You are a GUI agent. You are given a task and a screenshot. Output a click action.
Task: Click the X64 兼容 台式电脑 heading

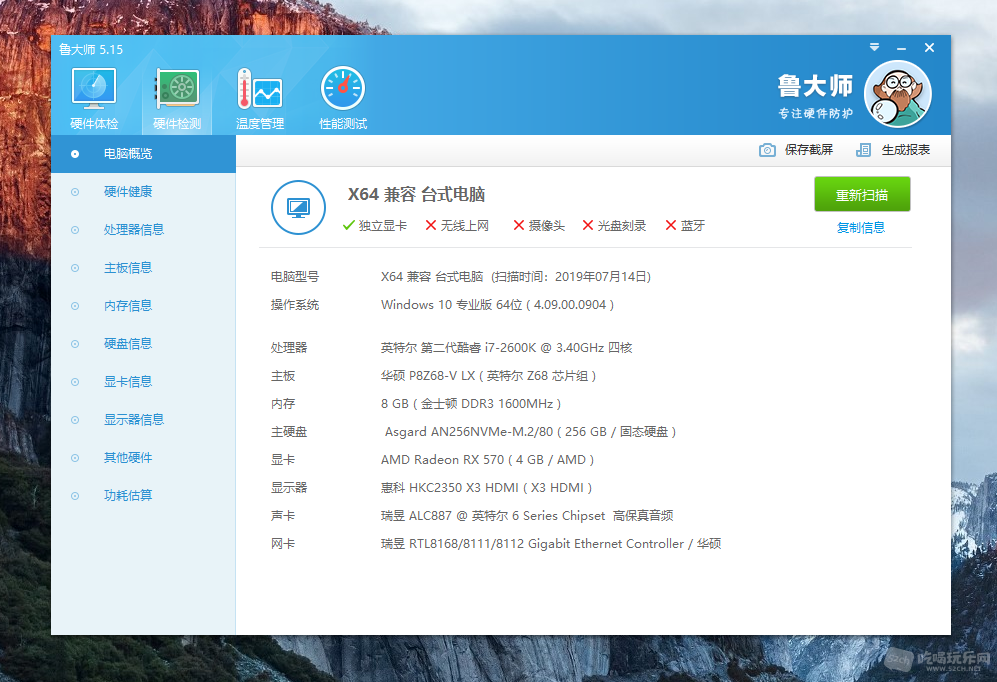[416, 194]
